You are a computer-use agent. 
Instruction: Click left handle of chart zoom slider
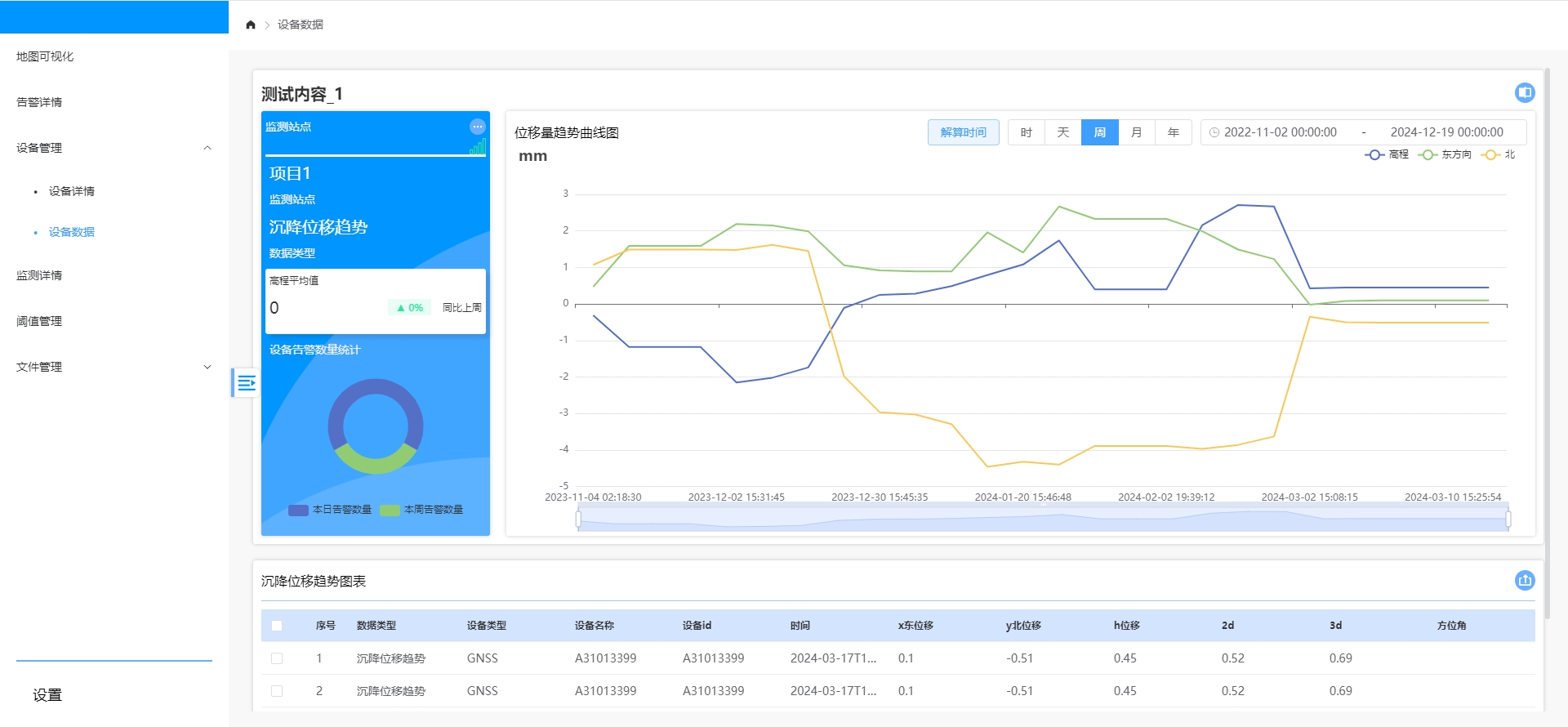click(x=578, y=519)
